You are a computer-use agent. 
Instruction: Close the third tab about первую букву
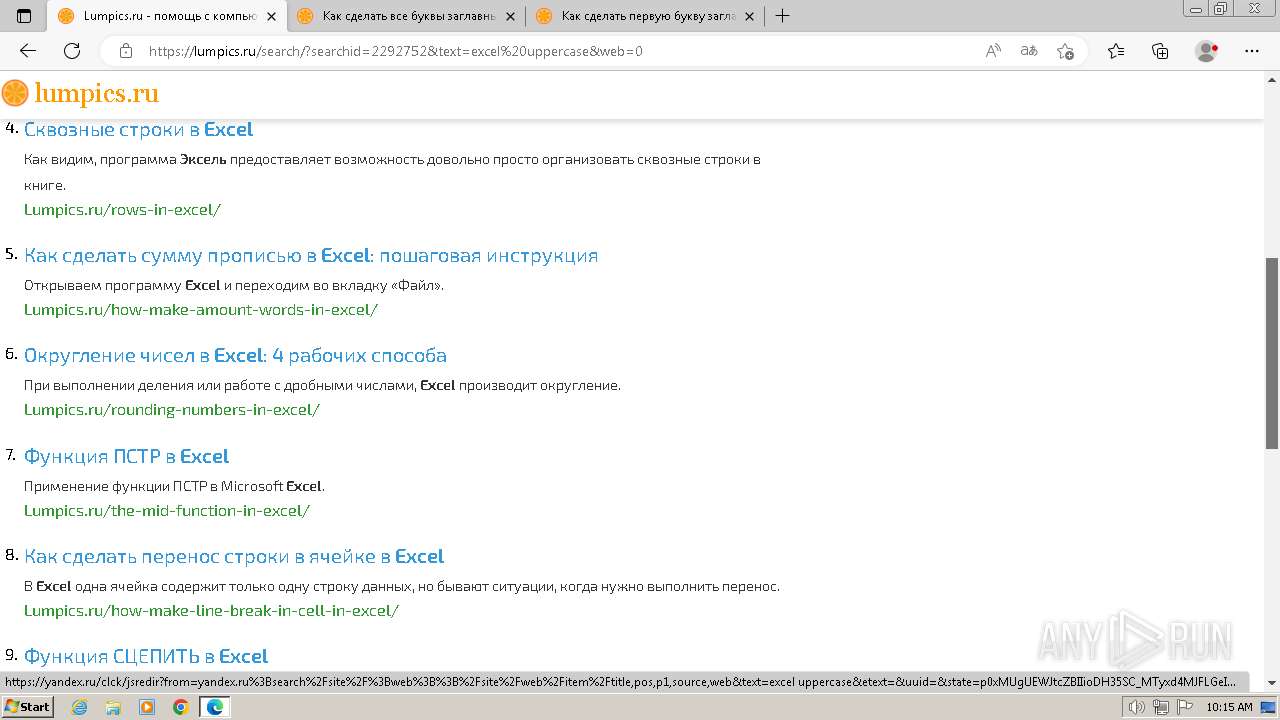coord(749,16)
